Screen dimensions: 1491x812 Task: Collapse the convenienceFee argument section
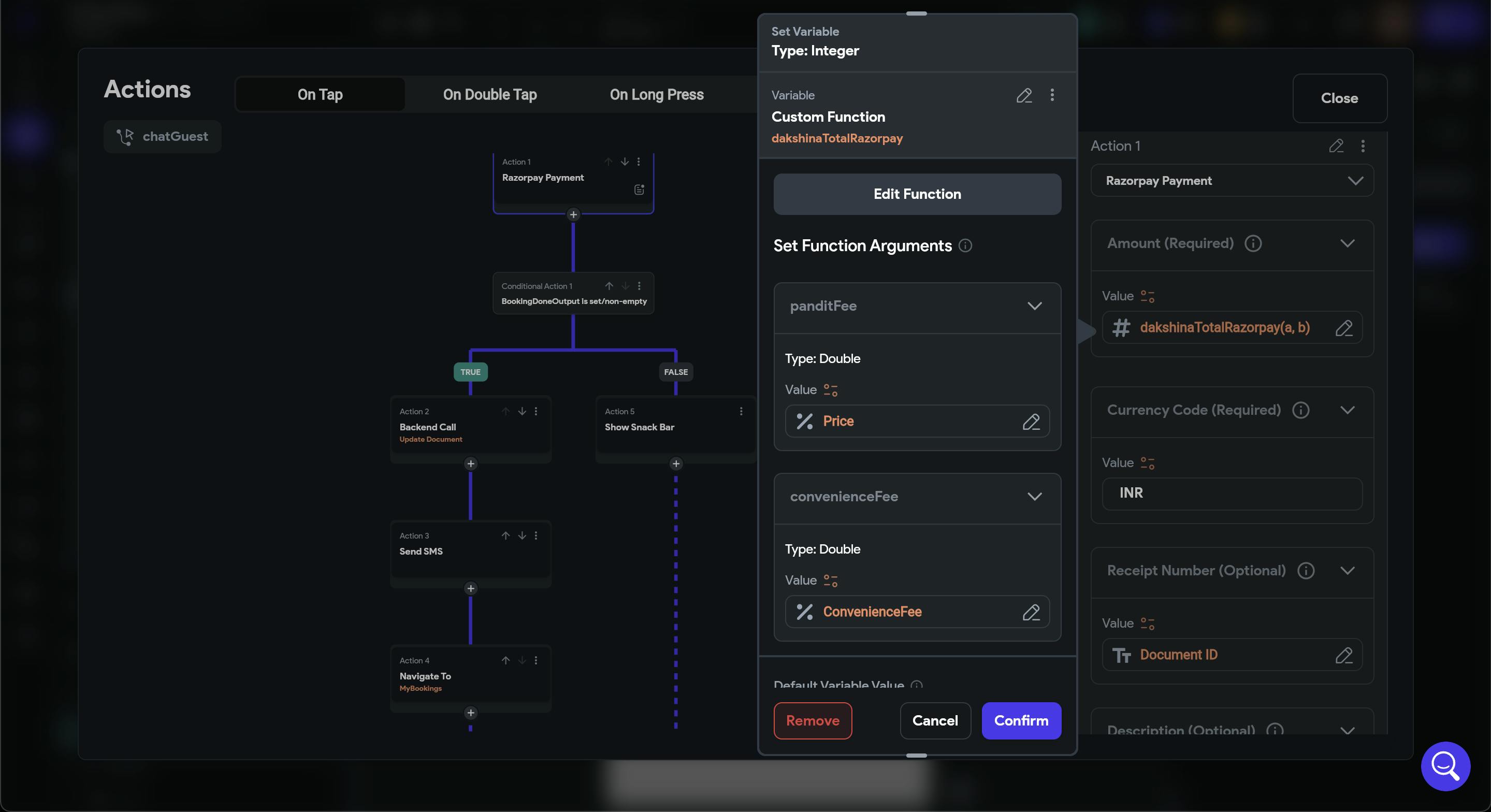click(1034, 497)
